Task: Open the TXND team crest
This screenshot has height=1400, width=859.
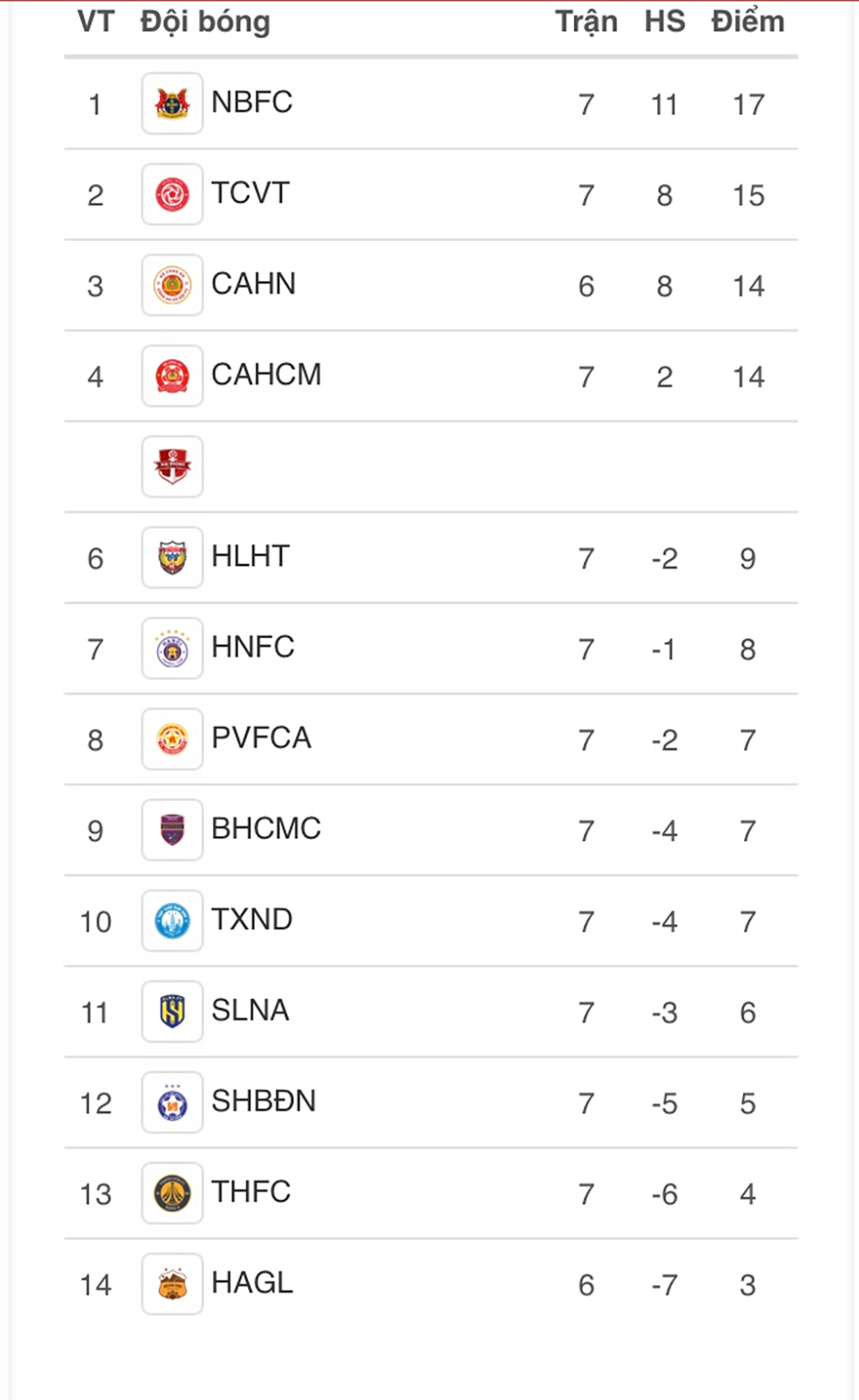Action: tap(172, 921)
